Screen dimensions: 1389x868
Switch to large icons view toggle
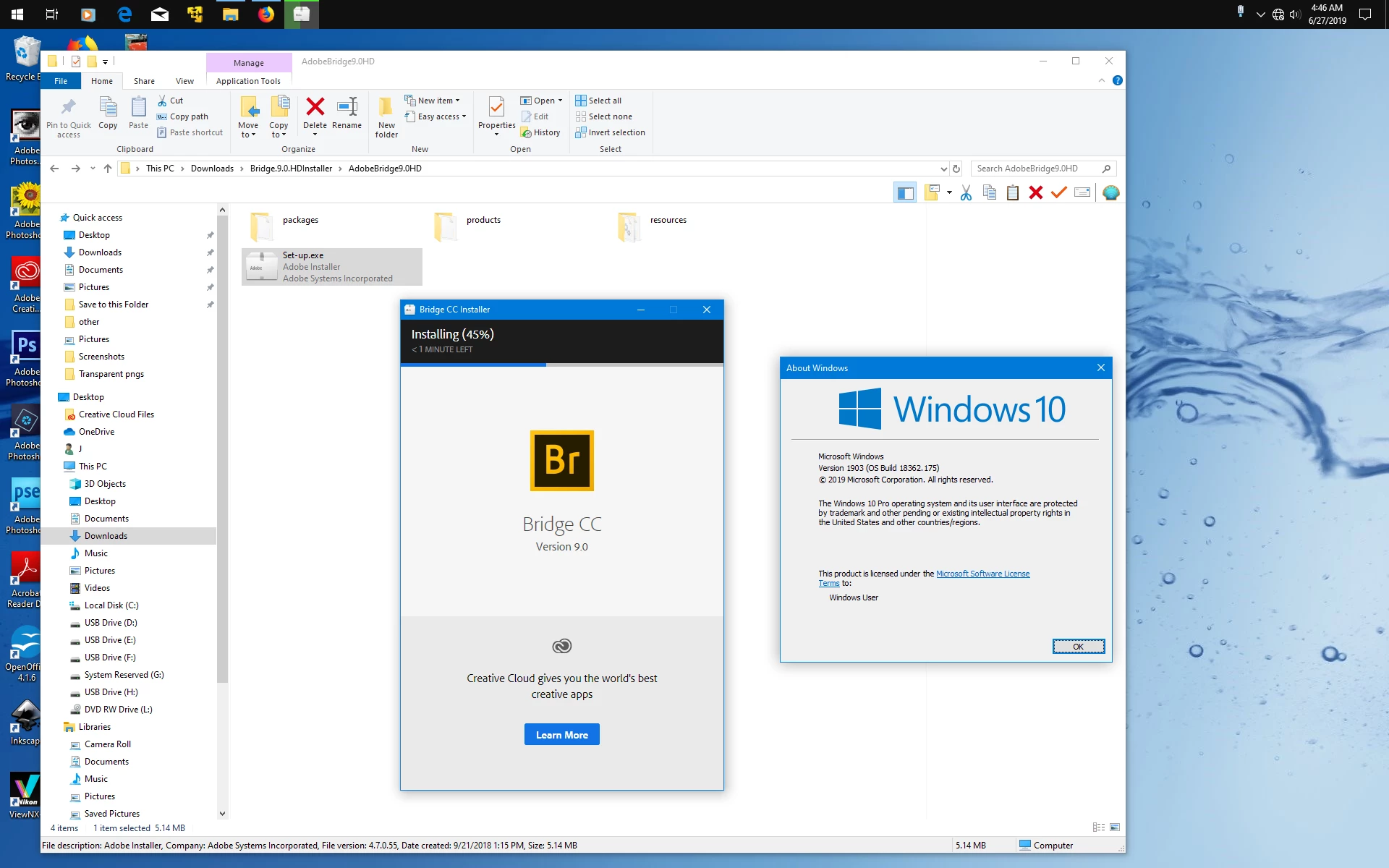point(1114,827)
